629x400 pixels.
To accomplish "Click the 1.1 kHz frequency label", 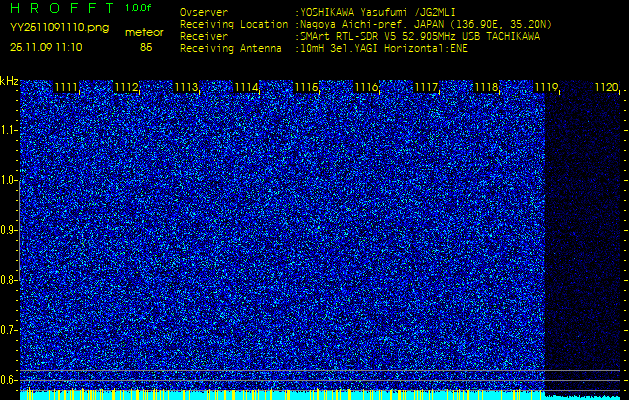I will tap(9, 130).
